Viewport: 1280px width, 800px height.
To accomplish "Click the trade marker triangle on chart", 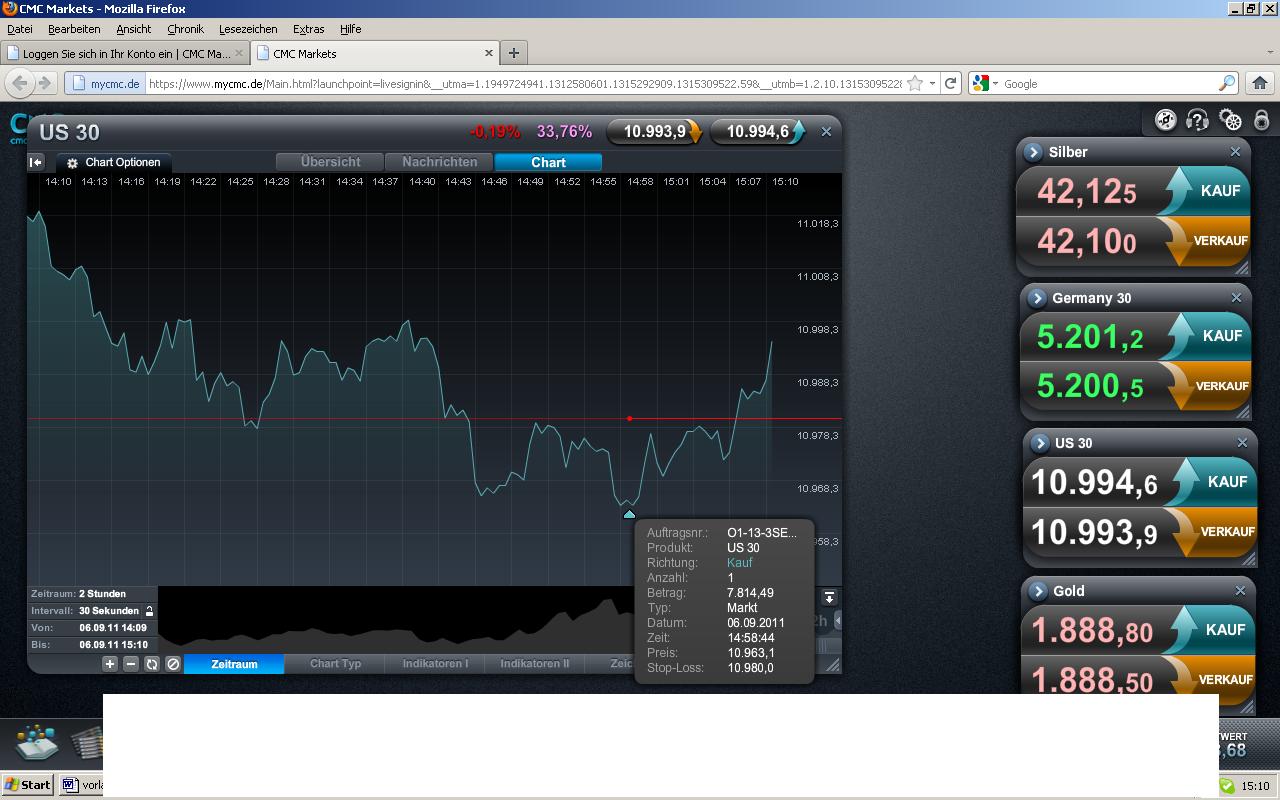I will click(x=629, y=514).
